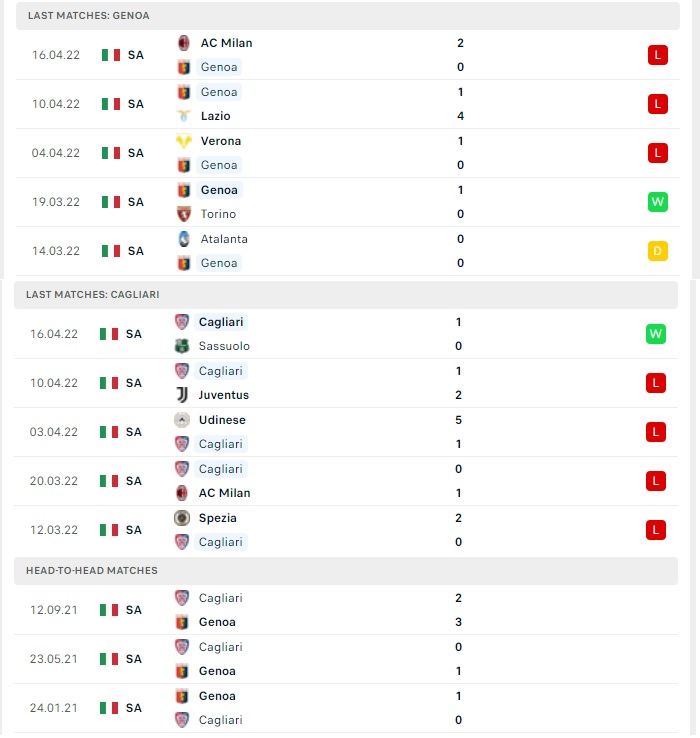Click the red L badge for Udinese loss
Viewport: 700px width, 738px height.
(x=656, y=432)
